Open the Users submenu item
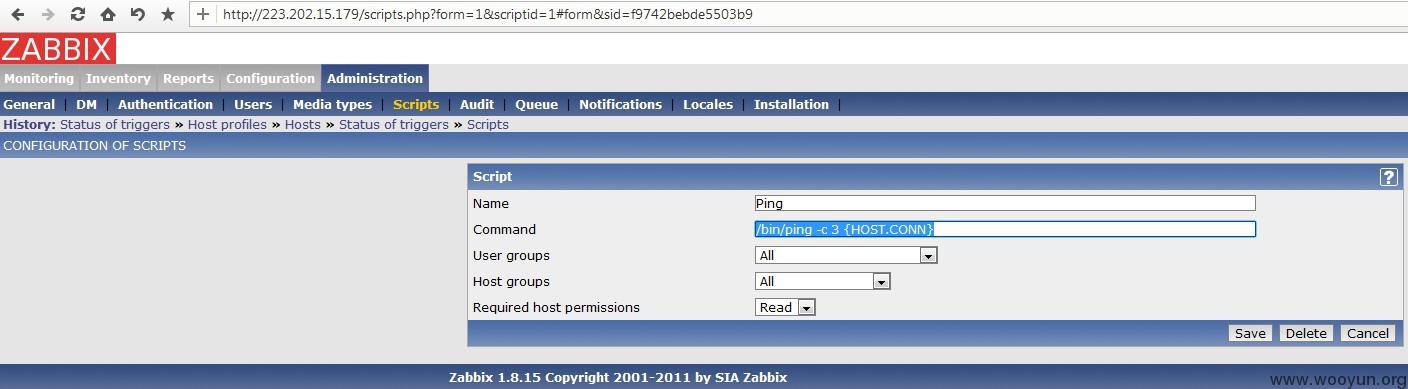The image size is (1408, 389). [253, 104]
